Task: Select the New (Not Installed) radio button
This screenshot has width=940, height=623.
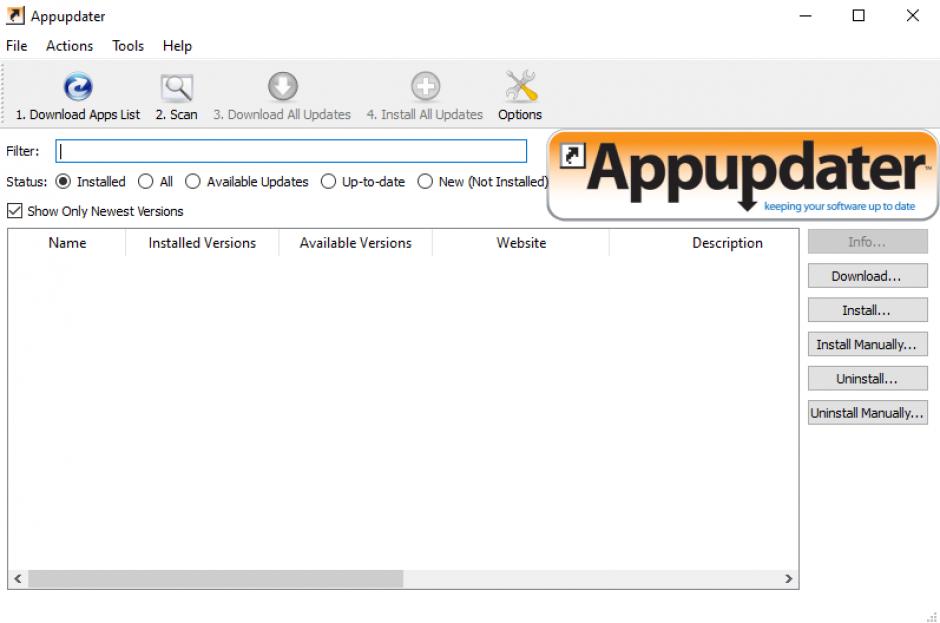Action: point(424,182)
